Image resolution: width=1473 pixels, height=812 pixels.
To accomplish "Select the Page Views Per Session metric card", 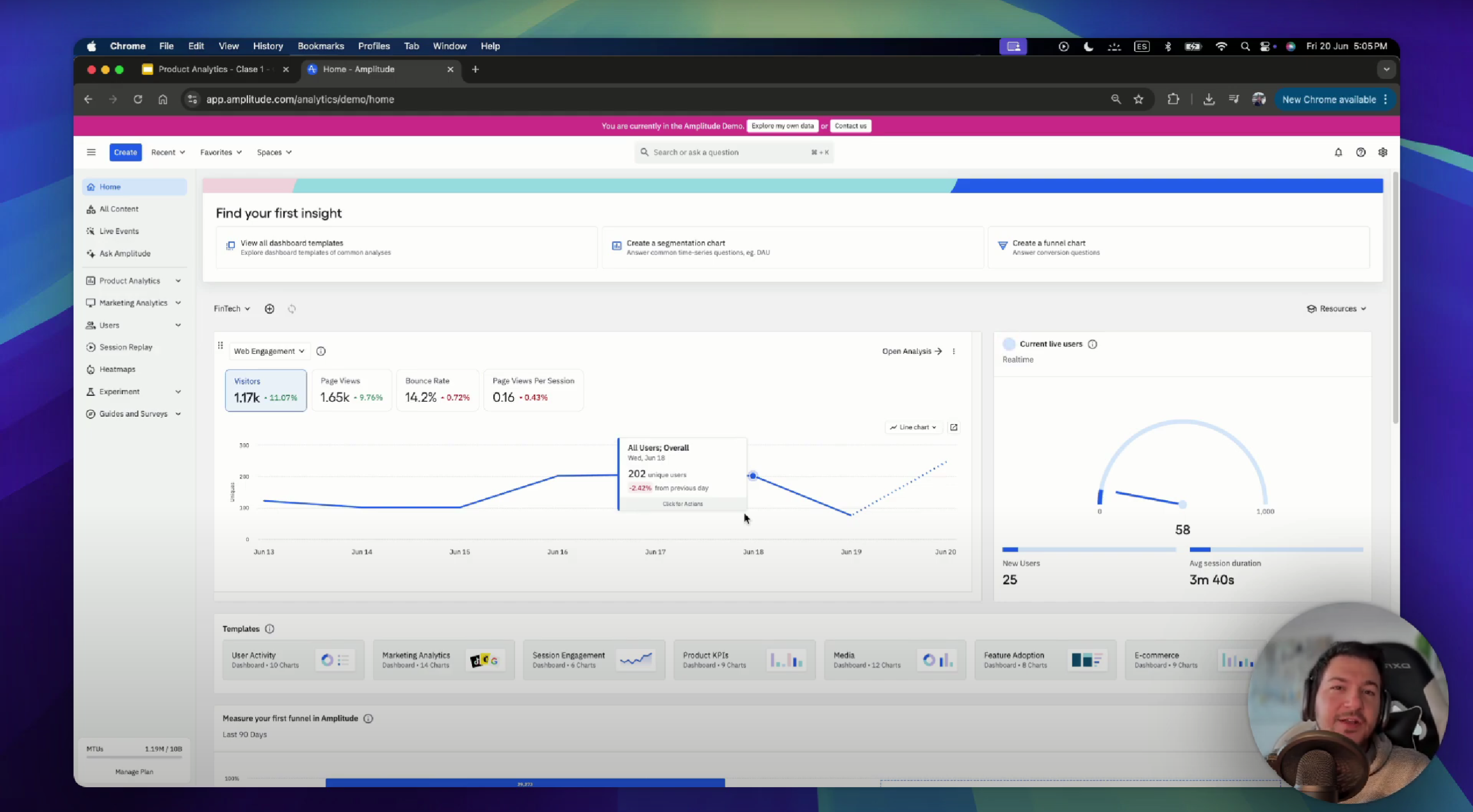I will point(534,390).
